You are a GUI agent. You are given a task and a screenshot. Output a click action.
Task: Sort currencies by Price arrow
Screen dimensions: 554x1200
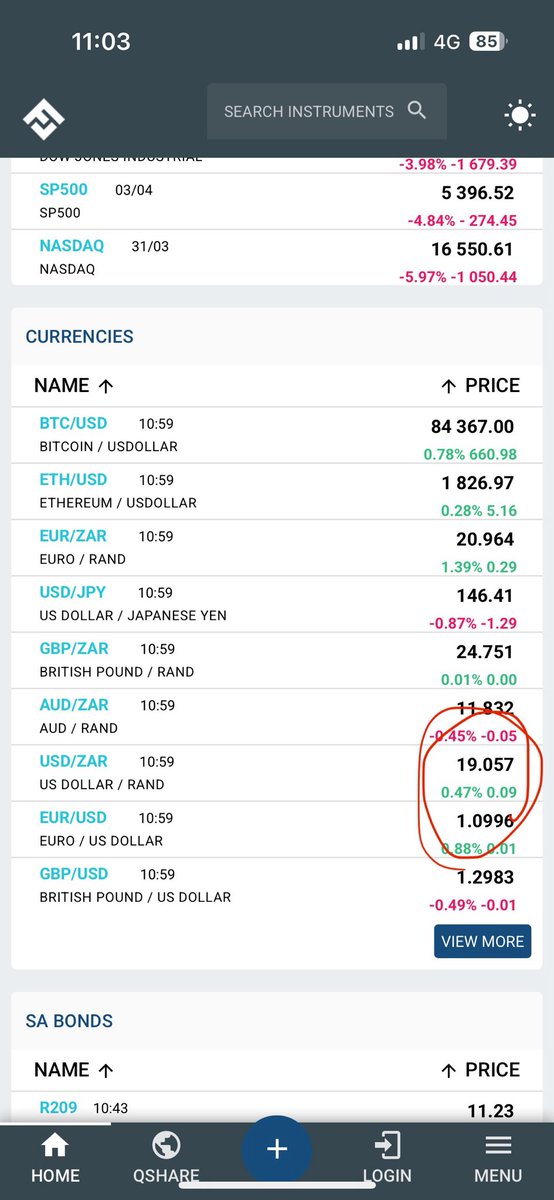tap(449, 385)
